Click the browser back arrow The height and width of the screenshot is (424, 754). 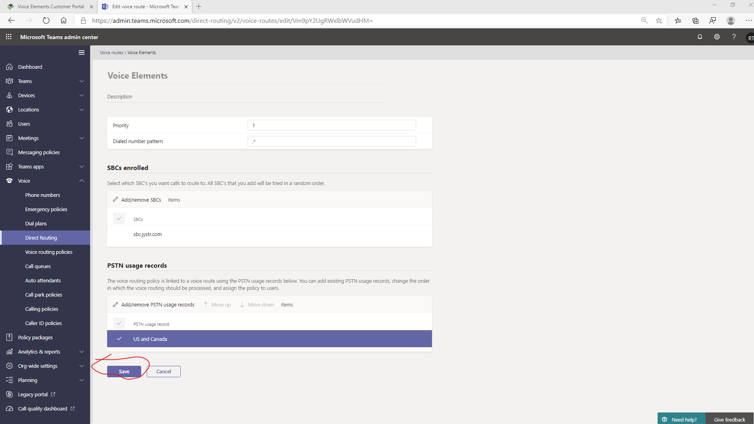(12, 21)
